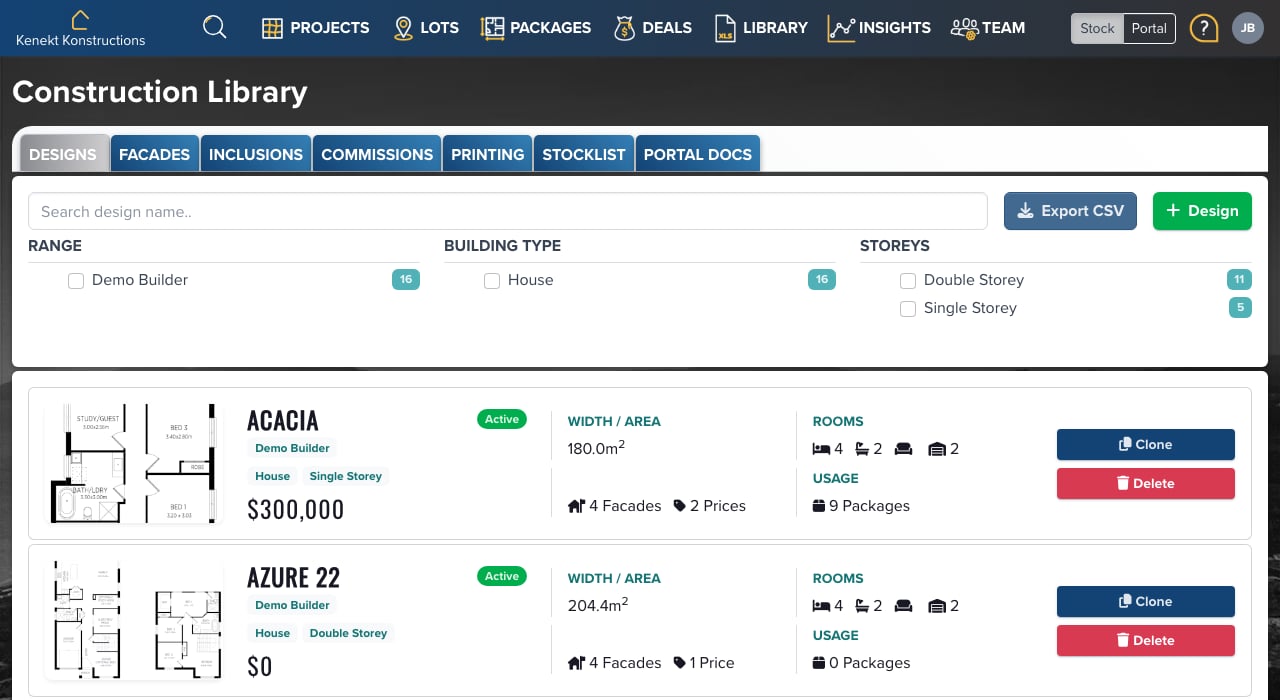Click the Active badge on Azure 22
This screenshot has width=1280, height=700.
click(502, 576)
